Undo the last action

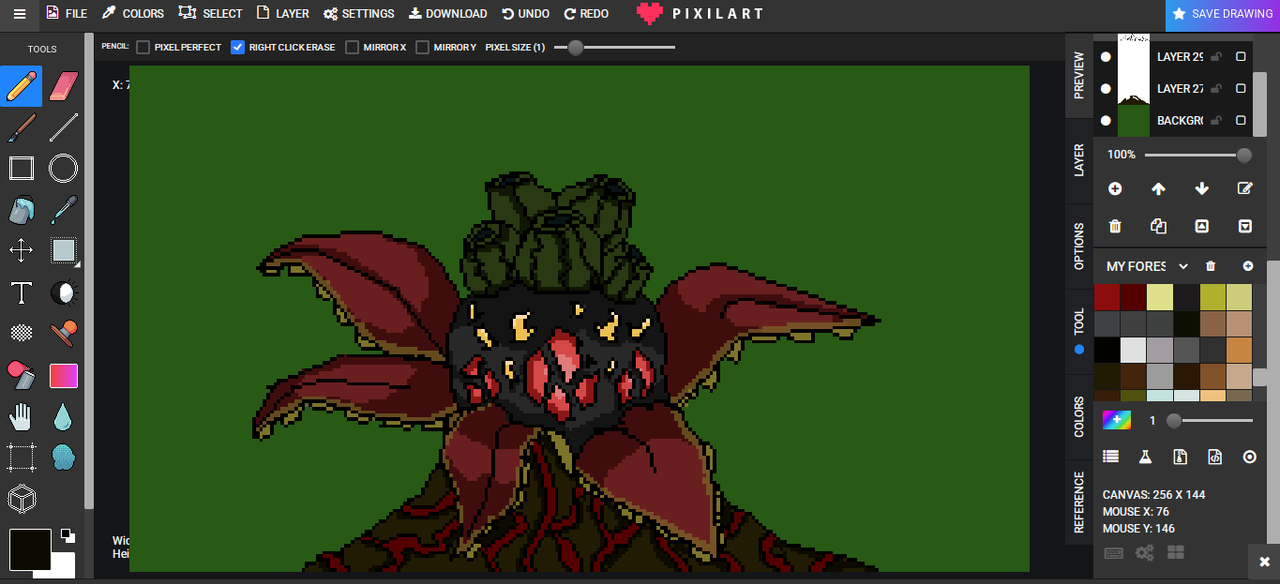coord(526,14)
